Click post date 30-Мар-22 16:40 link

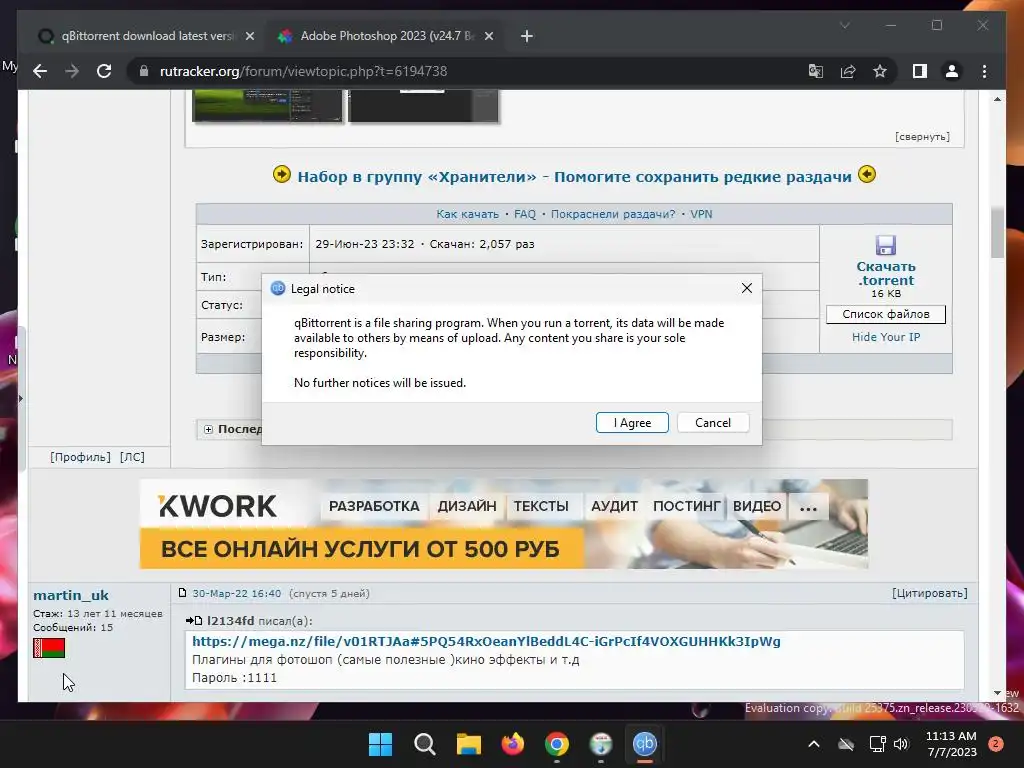236,594
